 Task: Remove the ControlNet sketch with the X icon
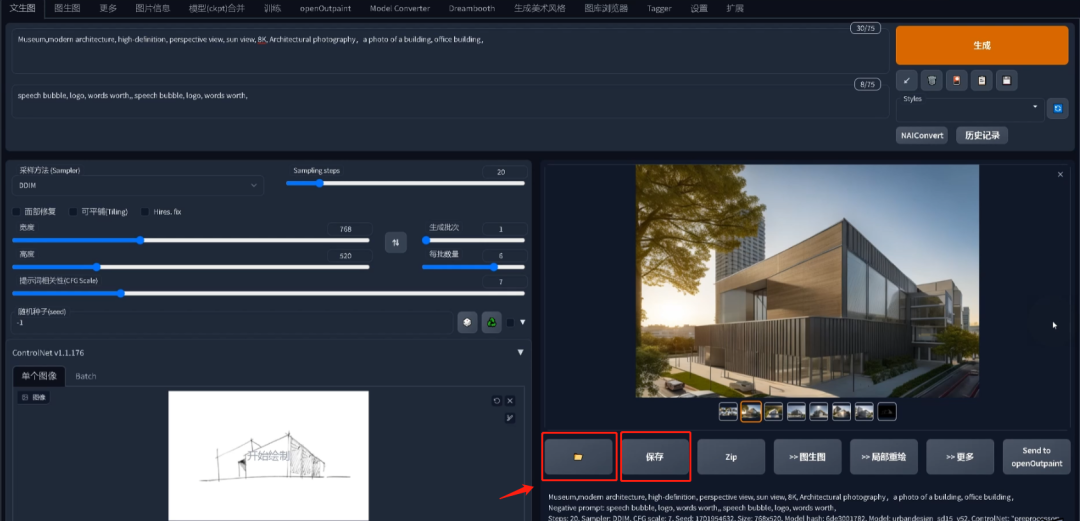510,400
